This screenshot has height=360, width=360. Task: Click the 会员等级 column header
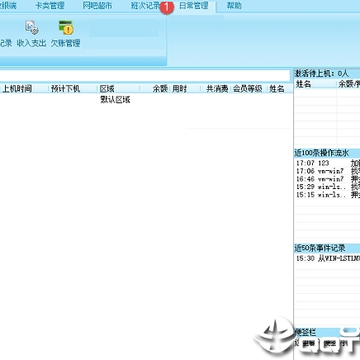(x=247, y=89)
